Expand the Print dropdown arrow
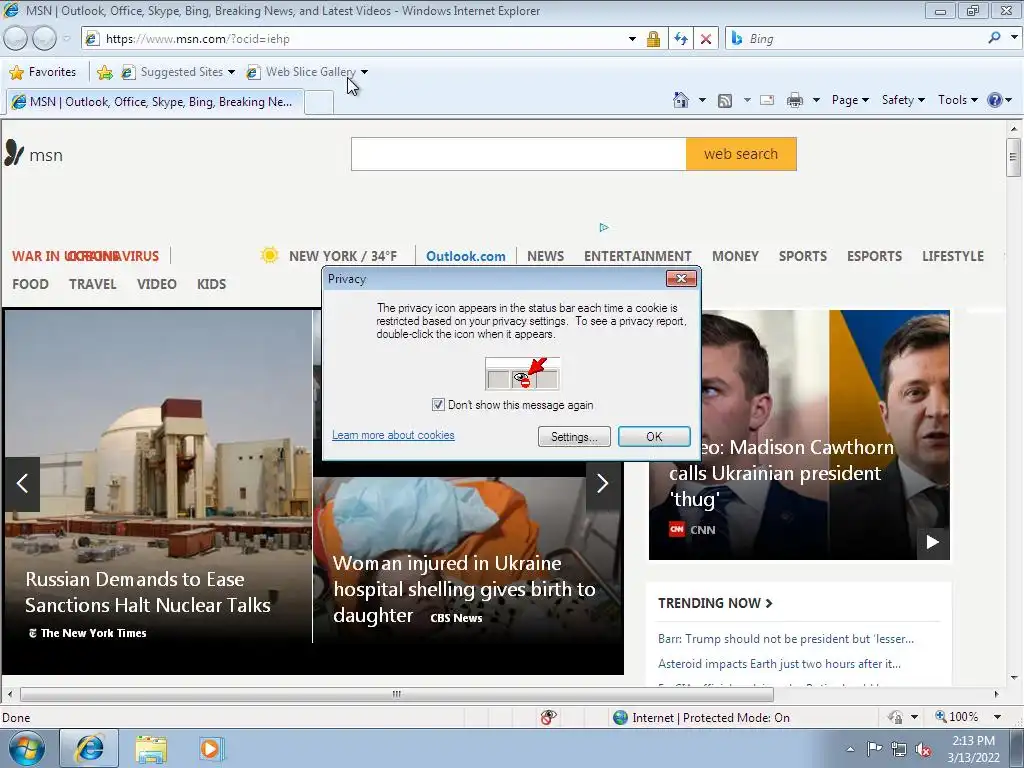 coord(816,100)
